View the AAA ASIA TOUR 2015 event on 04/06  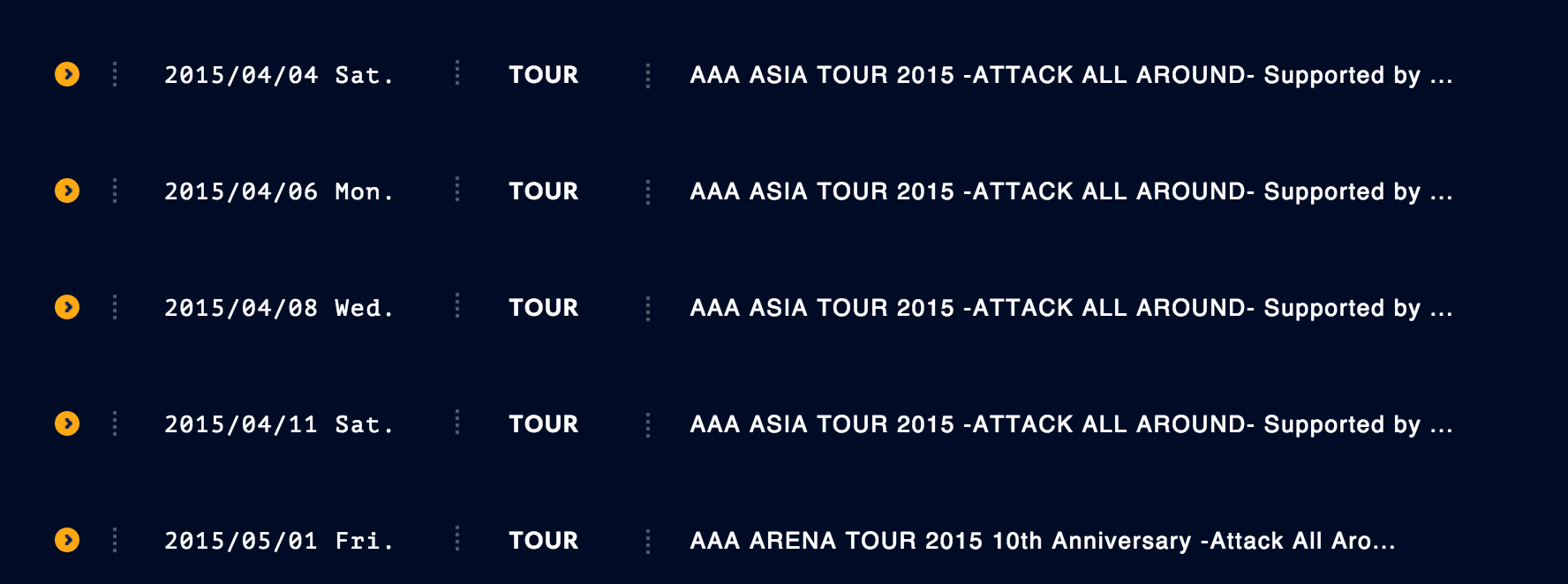(1070, 191)
